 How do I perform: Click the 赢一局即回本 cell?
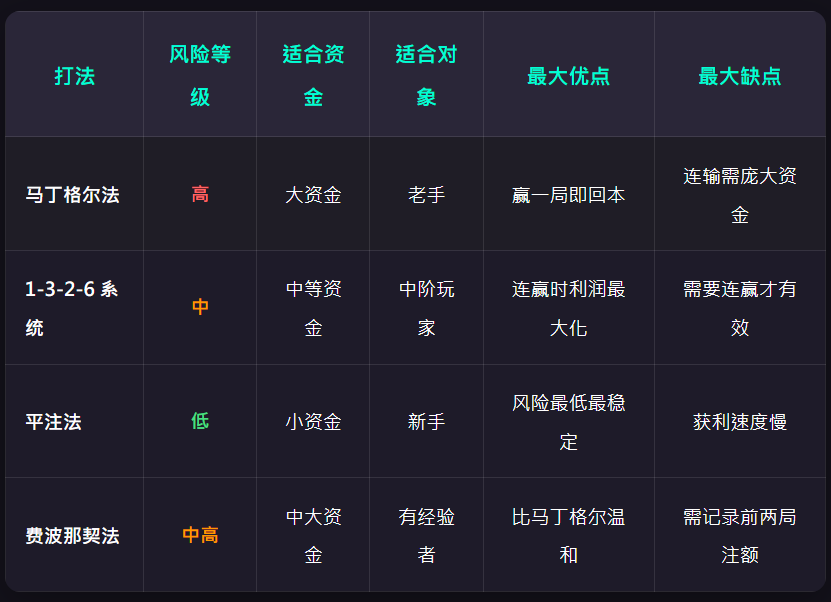pos(568,195)
